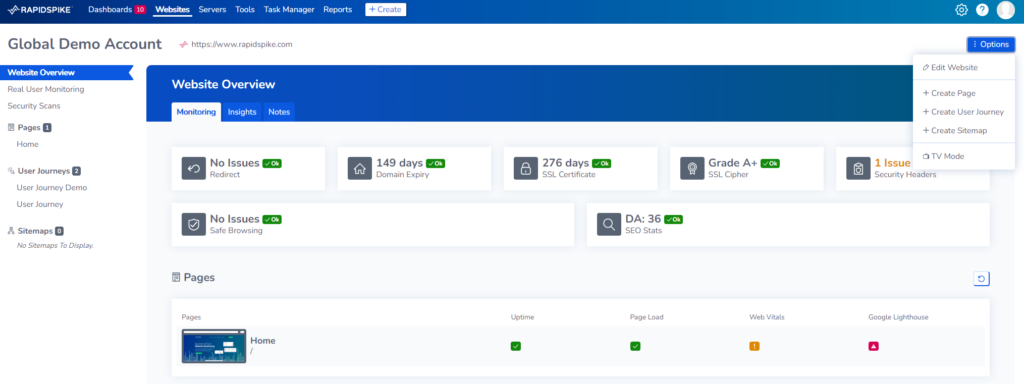The height and width of the screenshot is (384, 1024).
Task: Open the Home page in the sidebar
Action: pos(27,144)
